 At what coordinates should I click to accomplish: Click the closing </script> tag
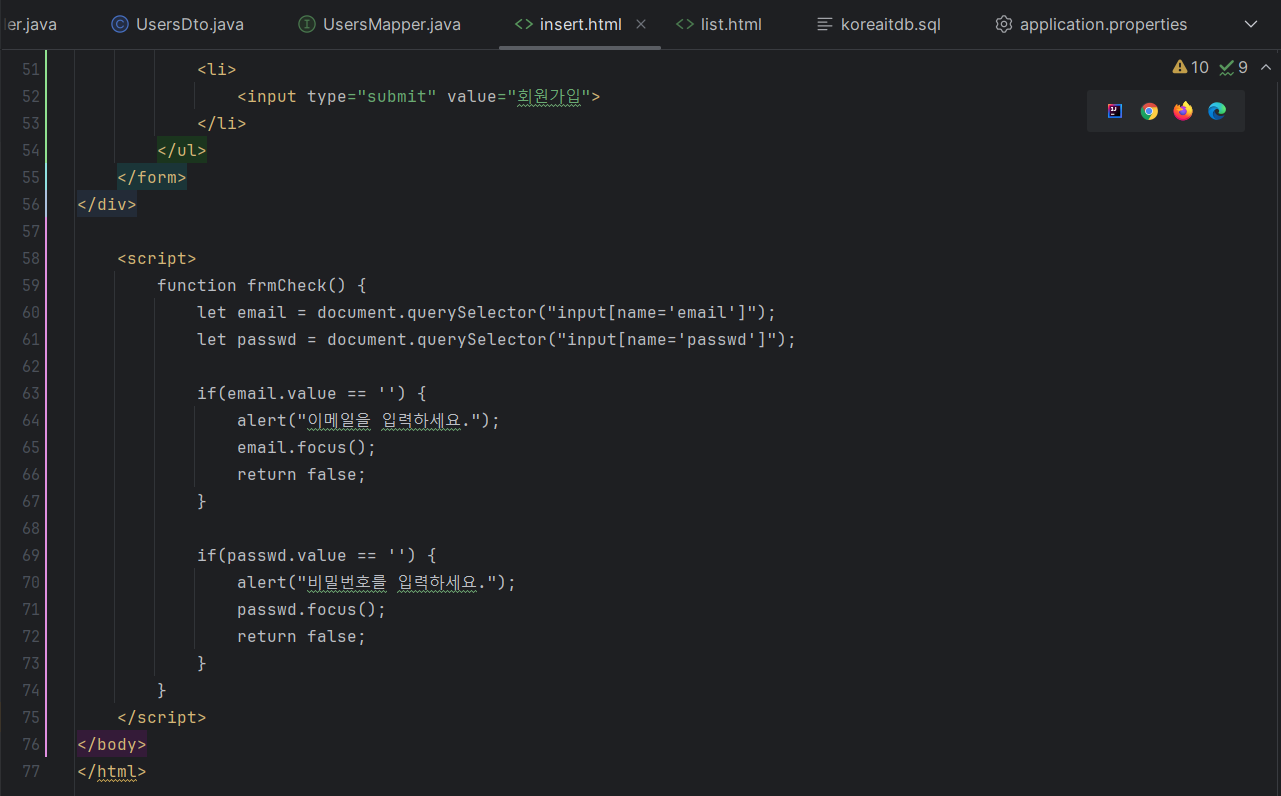point(162,717)
